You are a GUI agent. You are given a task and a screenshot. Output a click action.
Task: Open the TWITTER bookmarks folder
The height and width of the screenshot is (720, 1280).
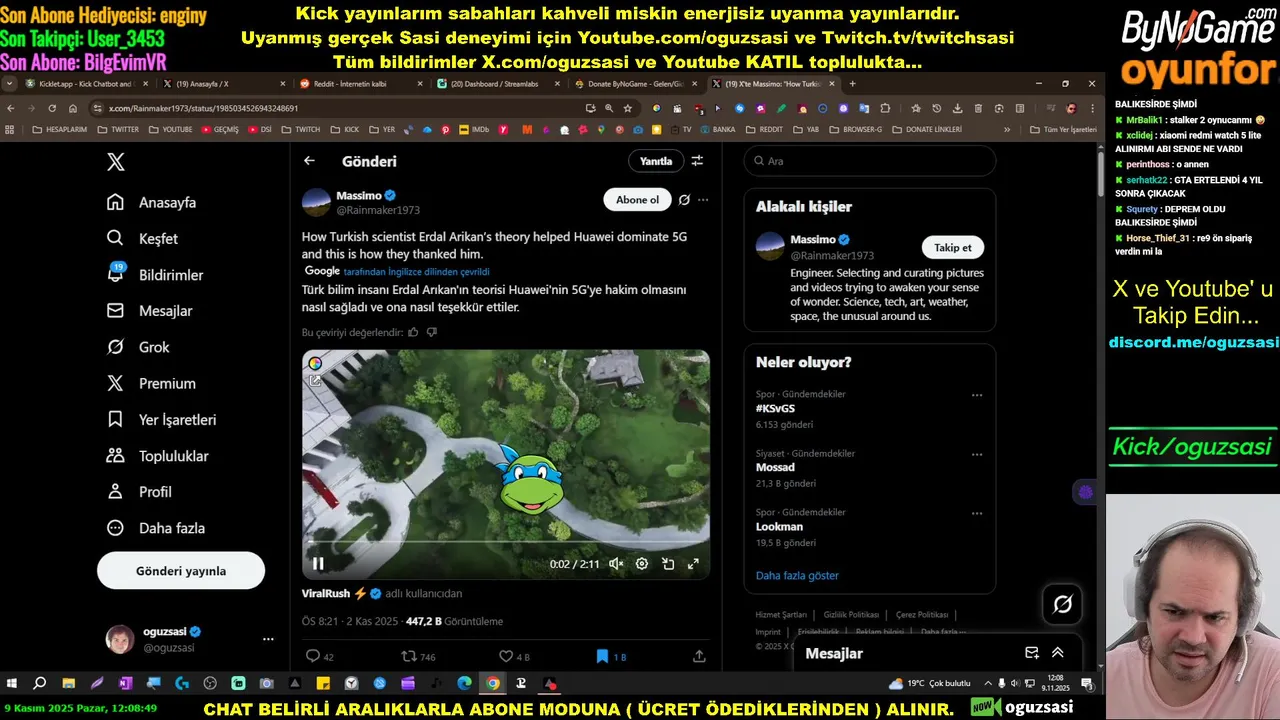[118, 129]
